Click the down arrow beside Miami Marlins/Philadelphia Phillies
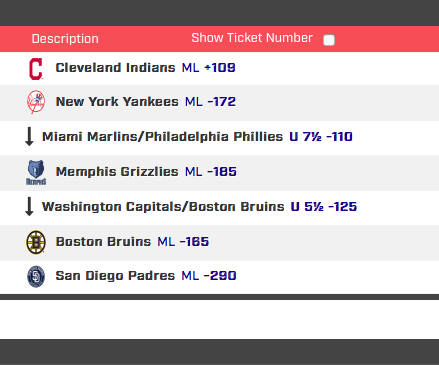Image resolution: width=439 pixels, height=365 pixels. [x=29, y=137]
